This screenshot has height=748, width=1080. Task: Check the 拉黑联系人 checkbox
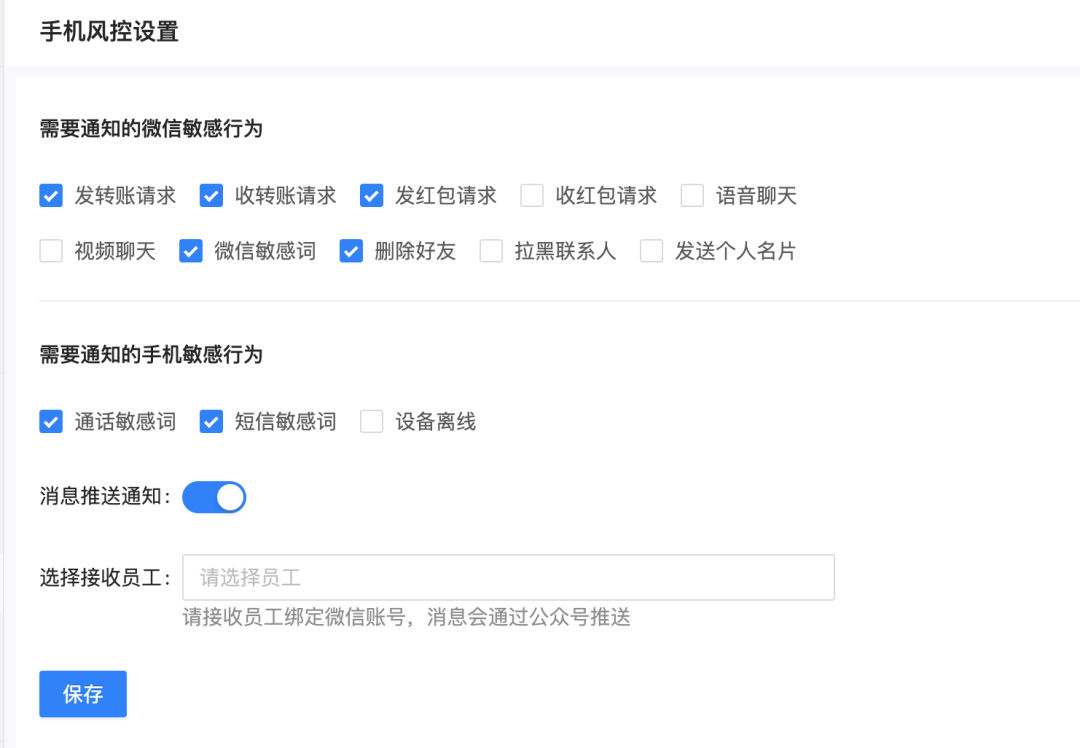491,251
